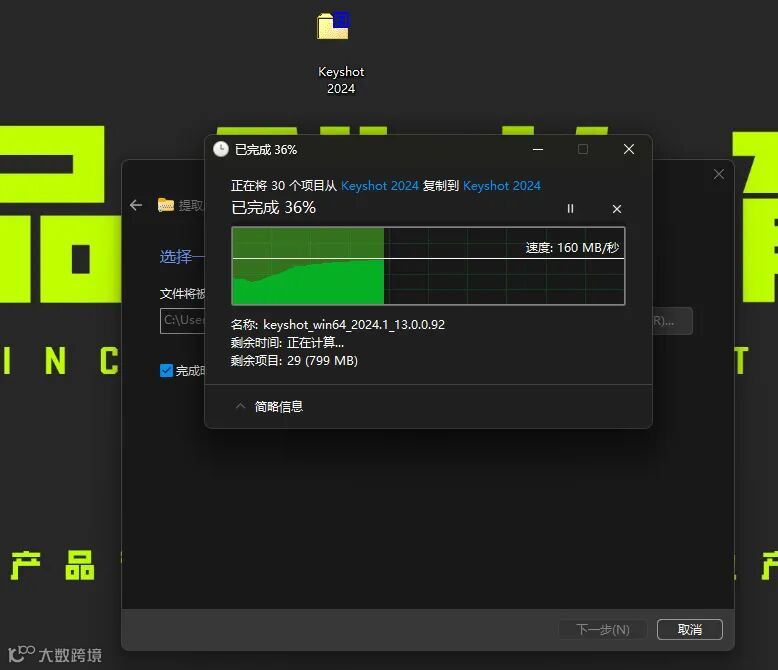Toggle the 完成时 checkbox in extract wizard

(x=166, y=371)
